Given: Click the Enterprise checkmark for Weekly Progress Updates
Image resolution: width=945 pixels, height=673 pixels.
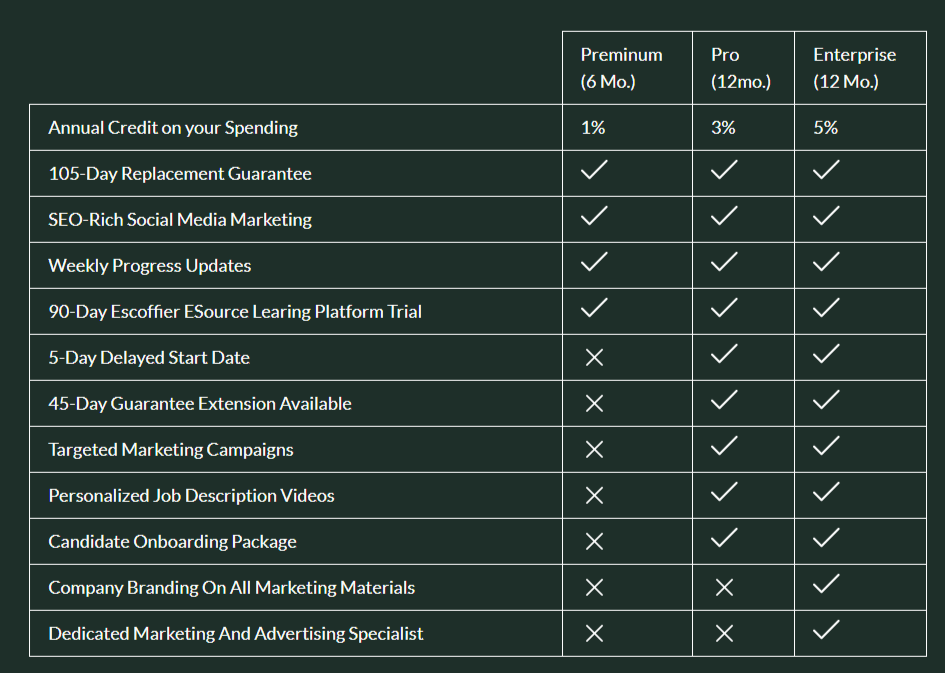Looking at the screenshot, I should click(825, 263).
